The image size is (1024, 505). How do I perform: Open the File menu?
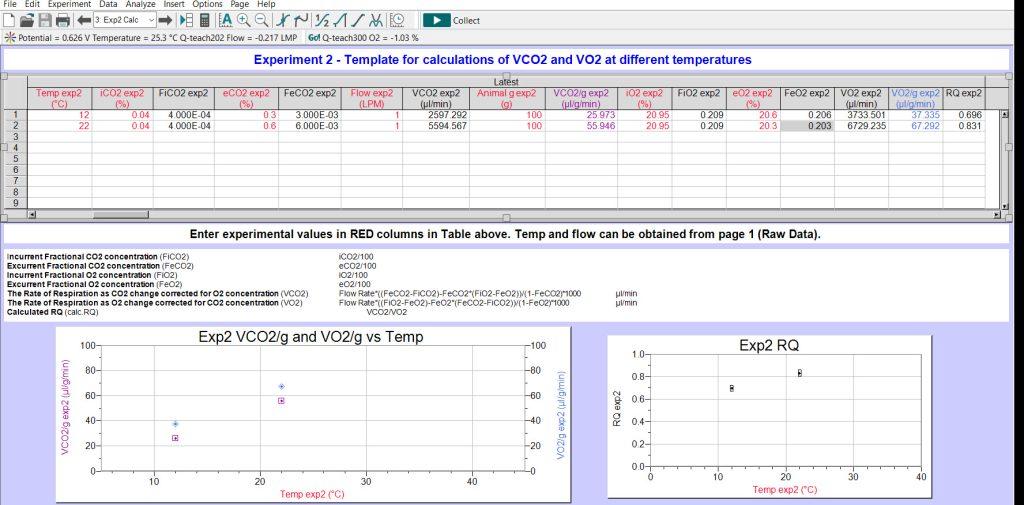[10, 4]
